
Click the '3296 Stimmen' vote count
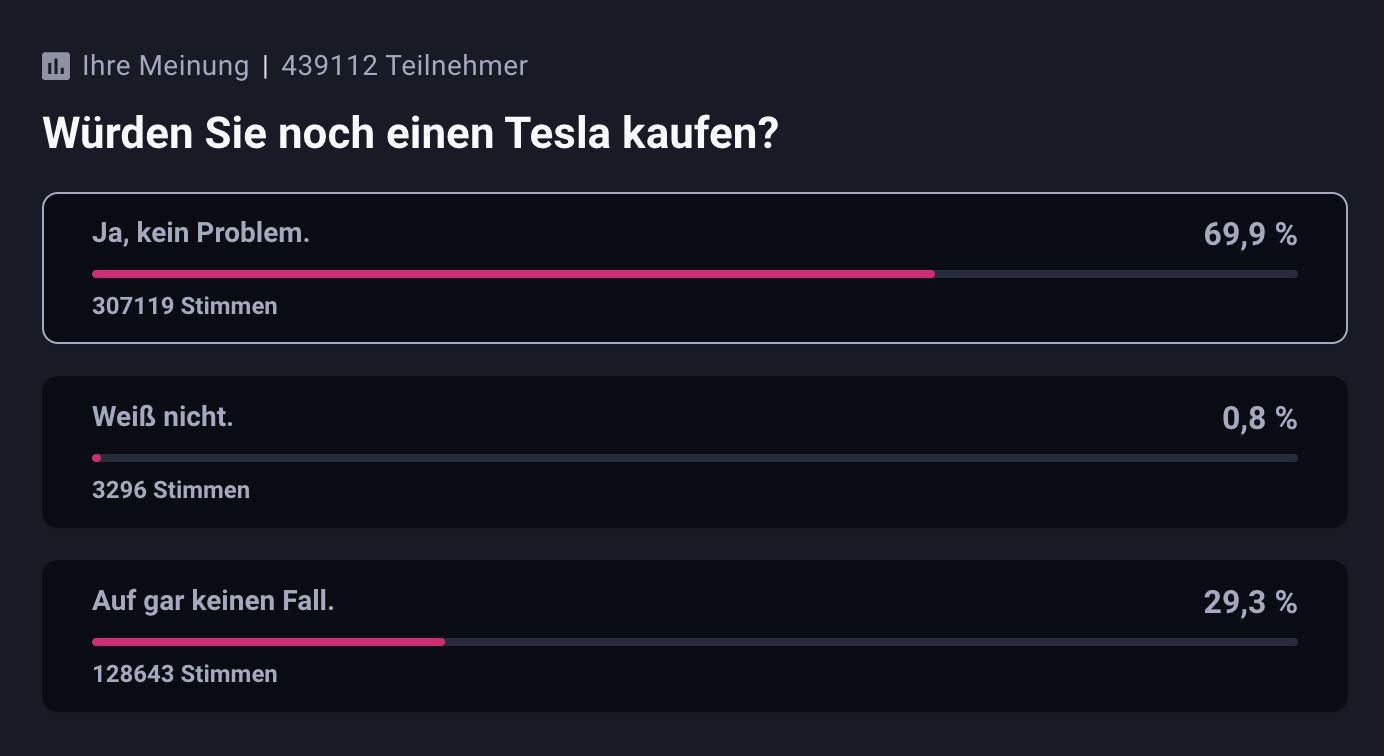[171, 490]
